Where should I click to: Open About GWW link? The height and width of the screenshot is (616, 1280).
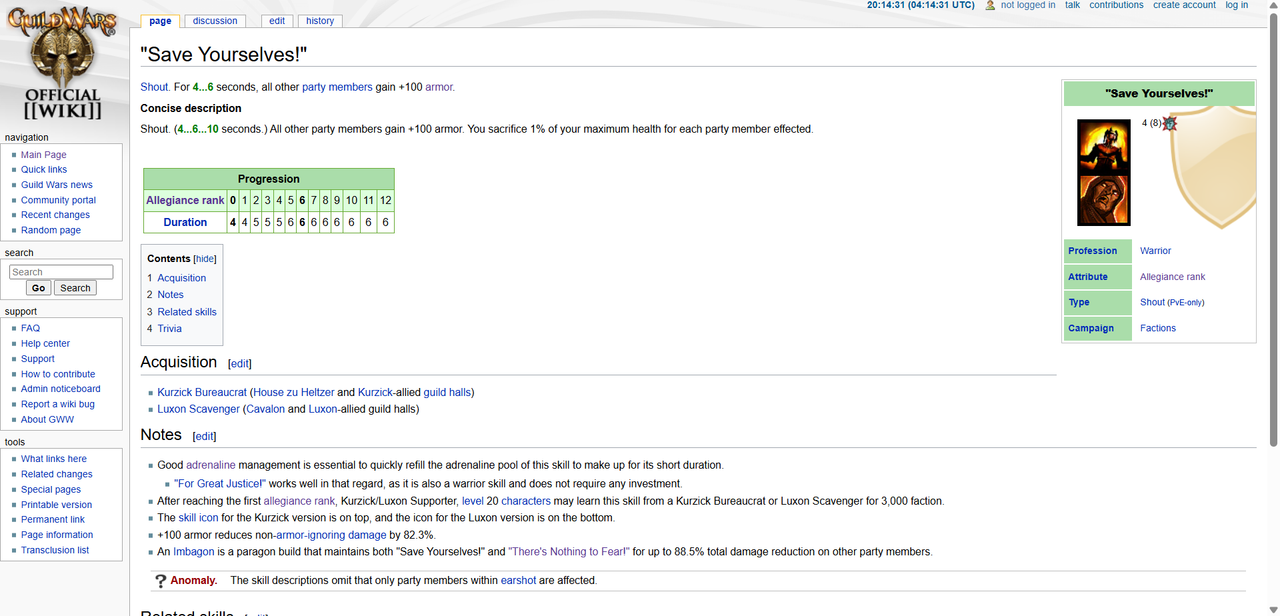click(x=48, y=420)
